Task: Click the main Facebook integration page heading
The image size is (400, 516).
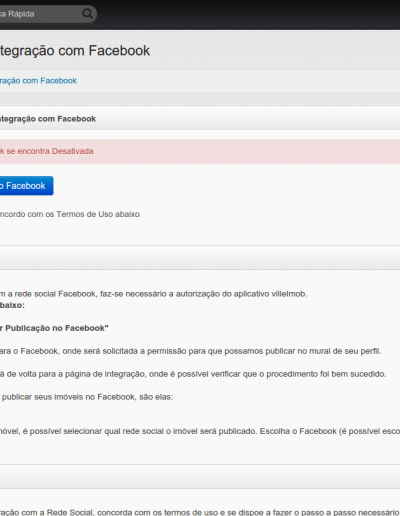Action: (75, 51)
